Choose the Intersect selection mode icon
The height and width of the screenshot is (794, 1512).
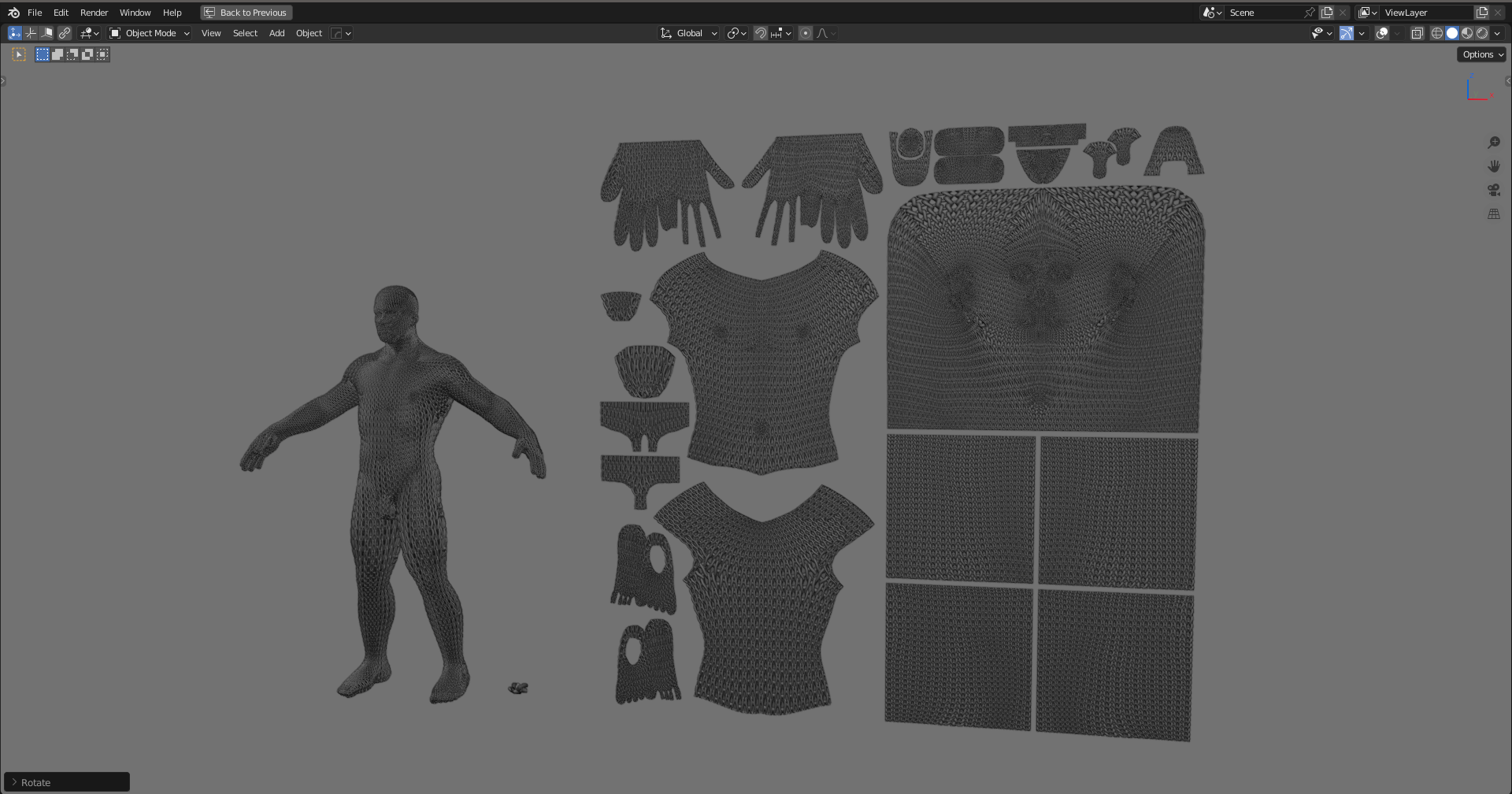(x=102, y=54)
